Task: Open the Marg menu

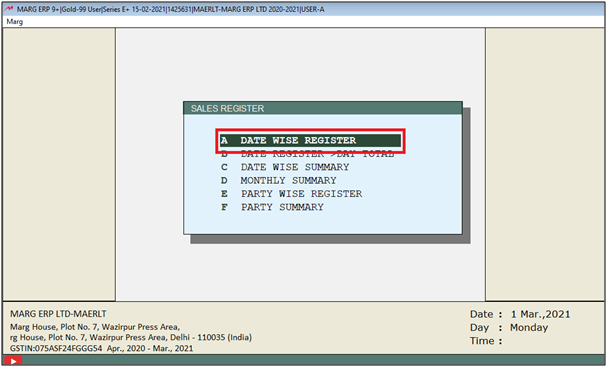Action: click(15, 22)
